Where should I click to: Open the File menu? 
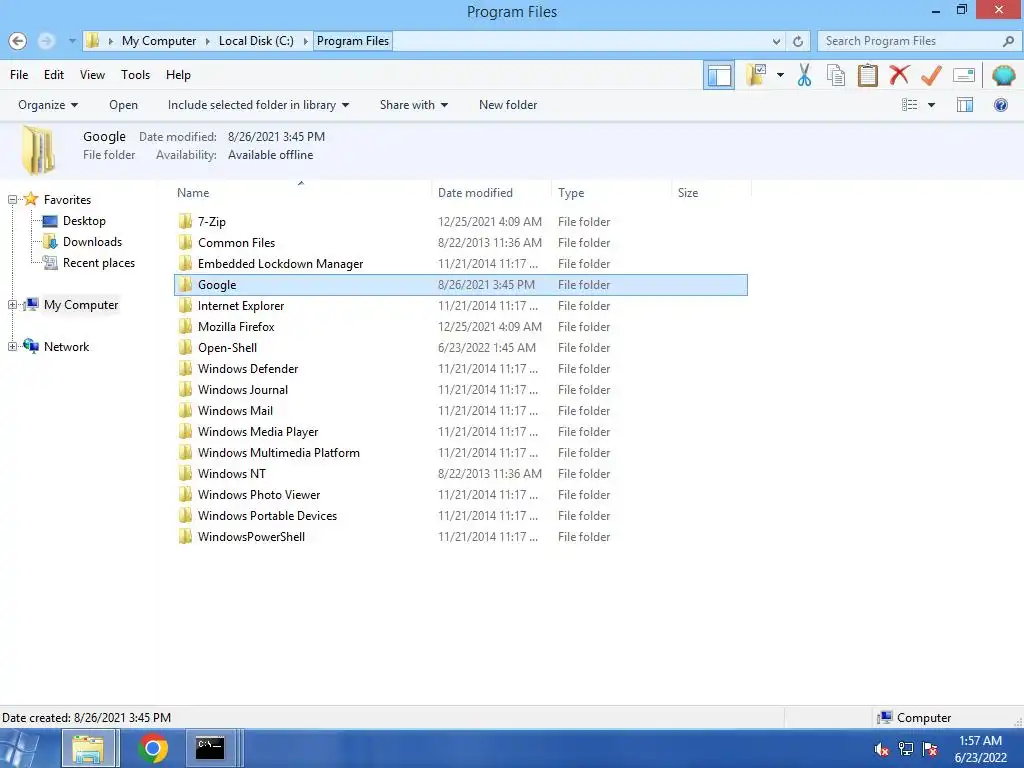pos(19,75)
